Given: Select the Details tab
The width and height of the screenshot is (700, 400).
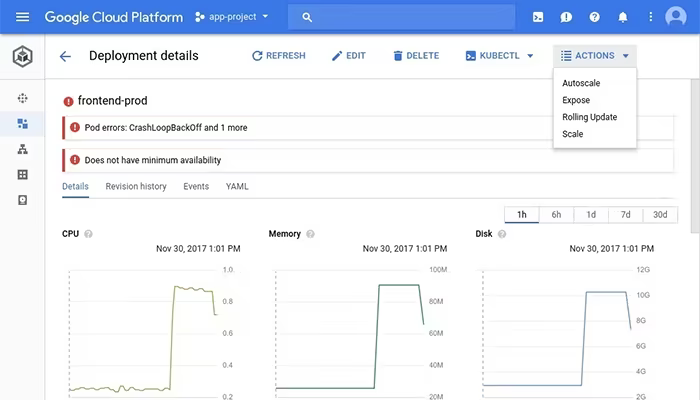Looking at the screenshot, I should (75, 186).
